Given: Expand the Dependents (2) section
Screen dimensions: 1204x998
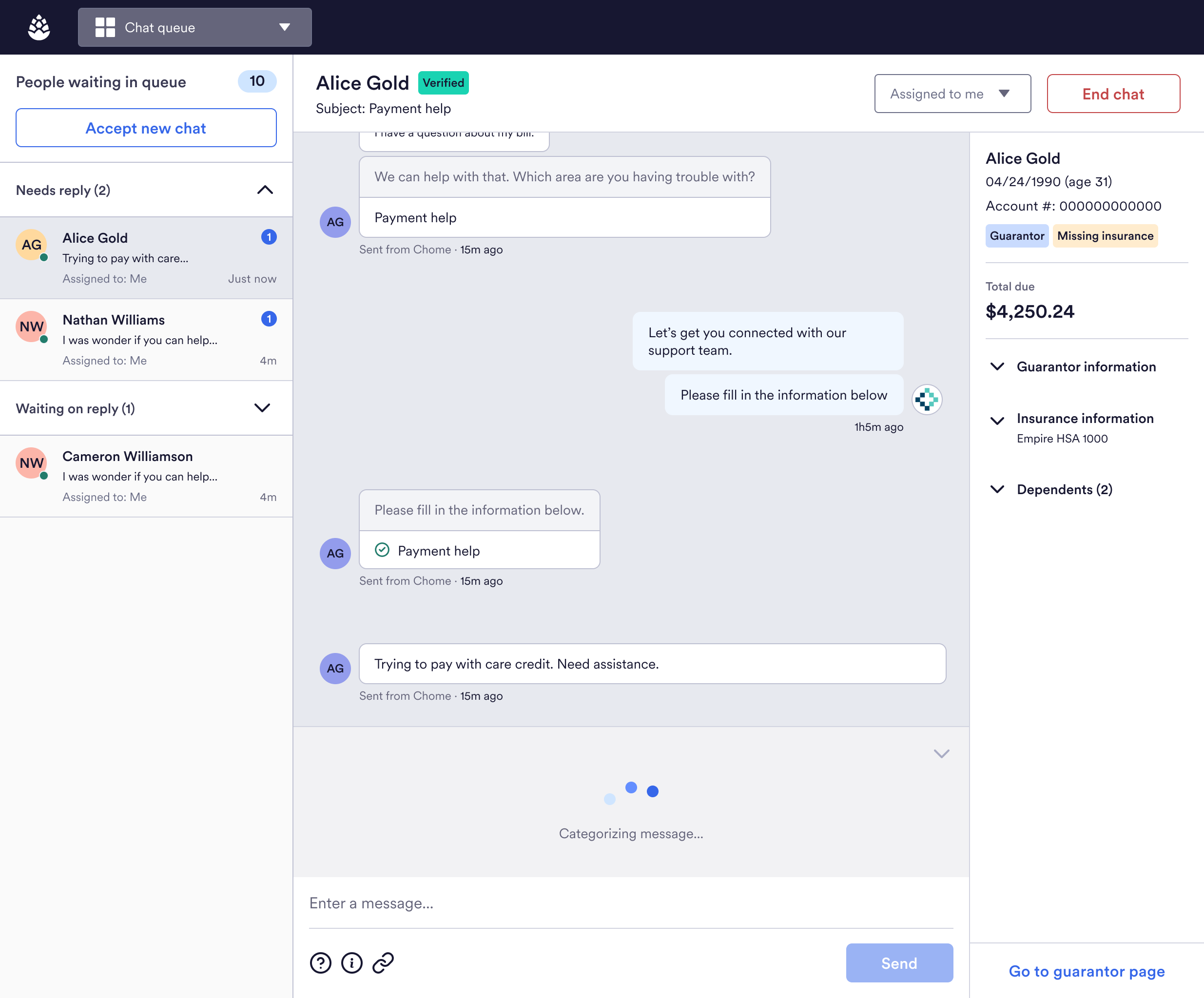Looking at the screenshot, I should pos(997,490).
